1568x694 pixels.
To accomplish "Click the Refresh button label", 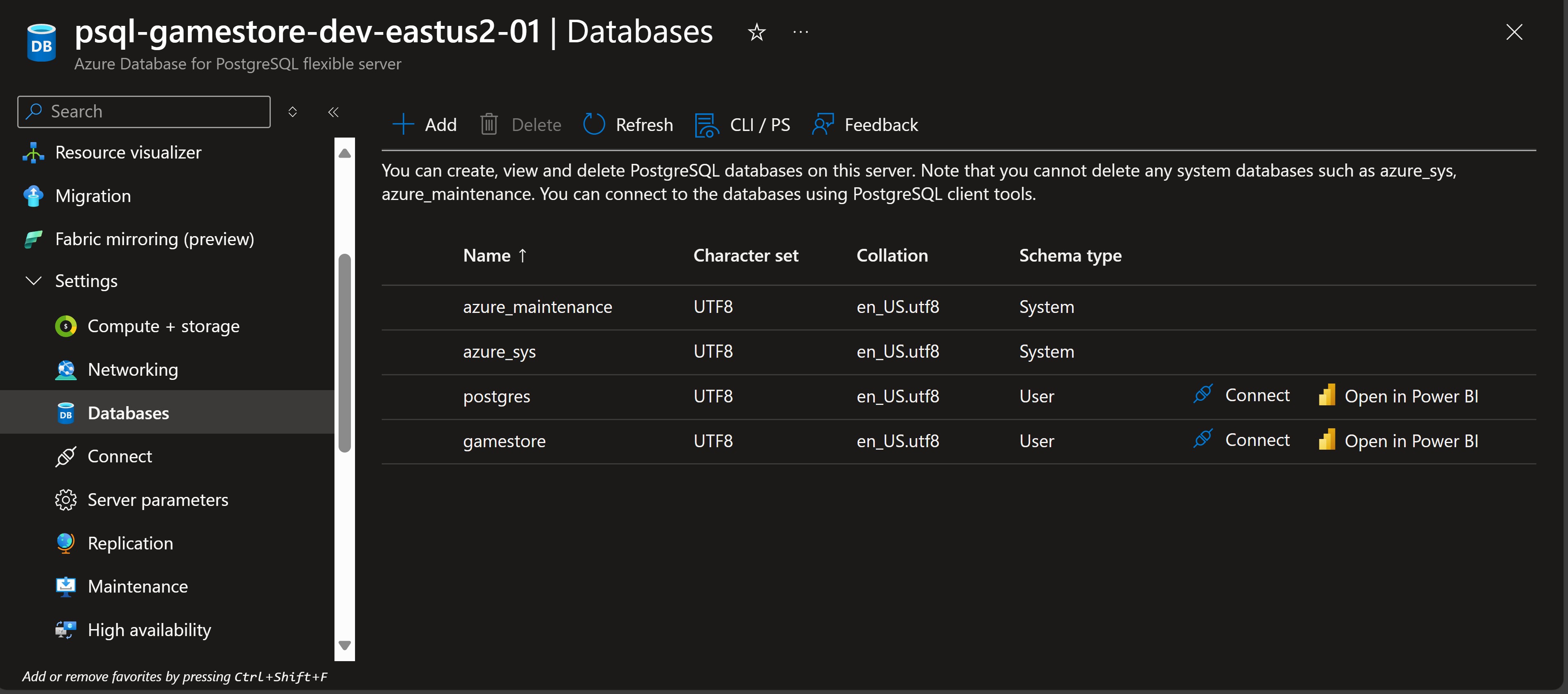I will click(x=644, y=125).
